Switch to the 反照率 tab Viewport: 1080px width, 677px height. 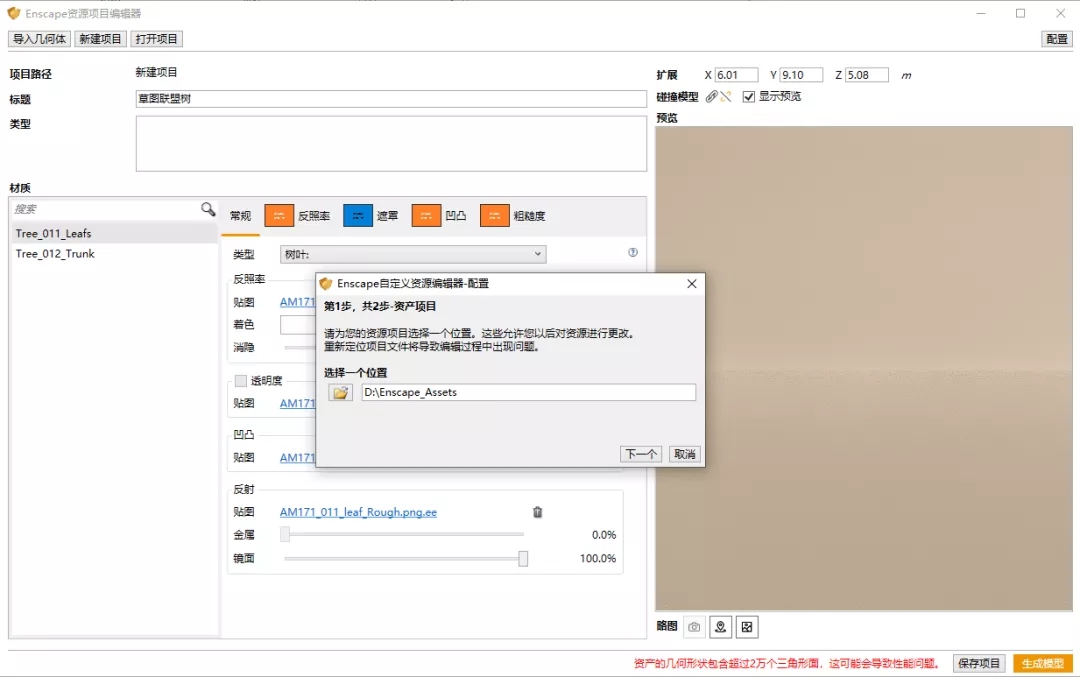(297, 216)
